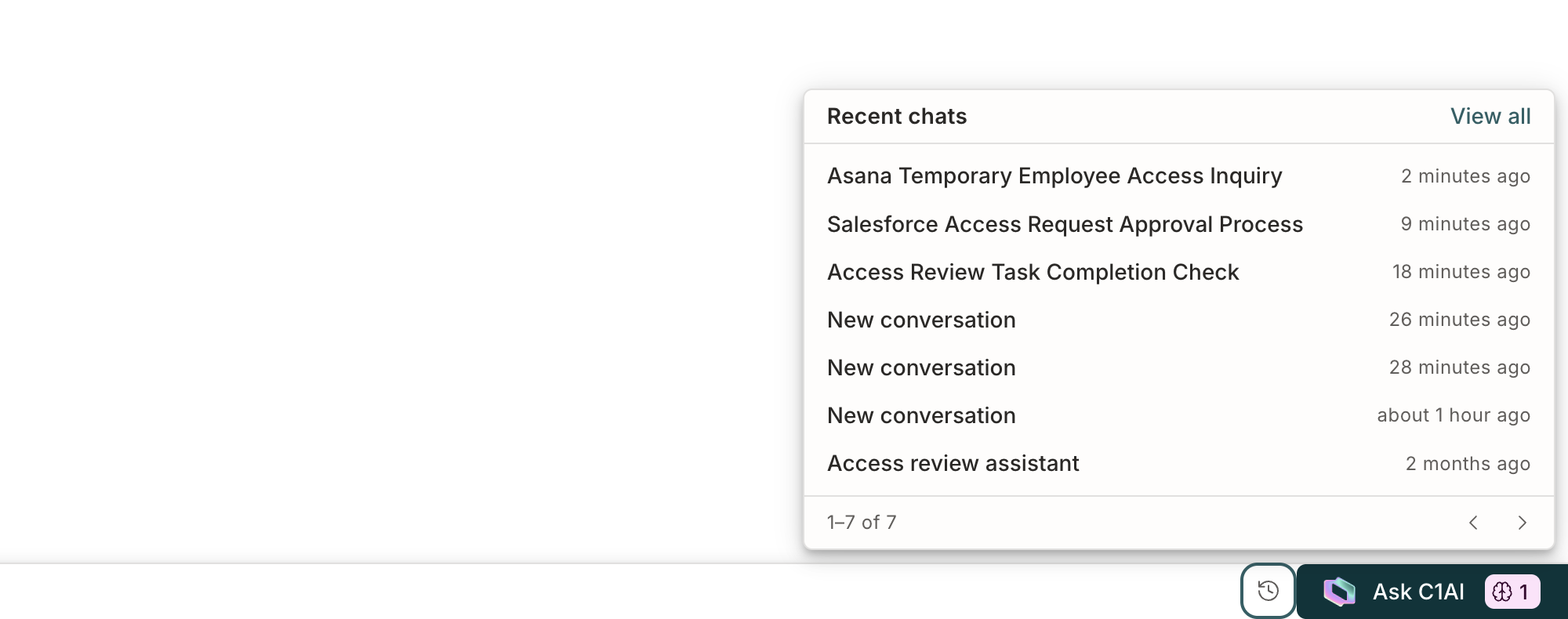Open New conversation from about 1 hour ago
1568x619 pixels.
(x=1178, y=415)
